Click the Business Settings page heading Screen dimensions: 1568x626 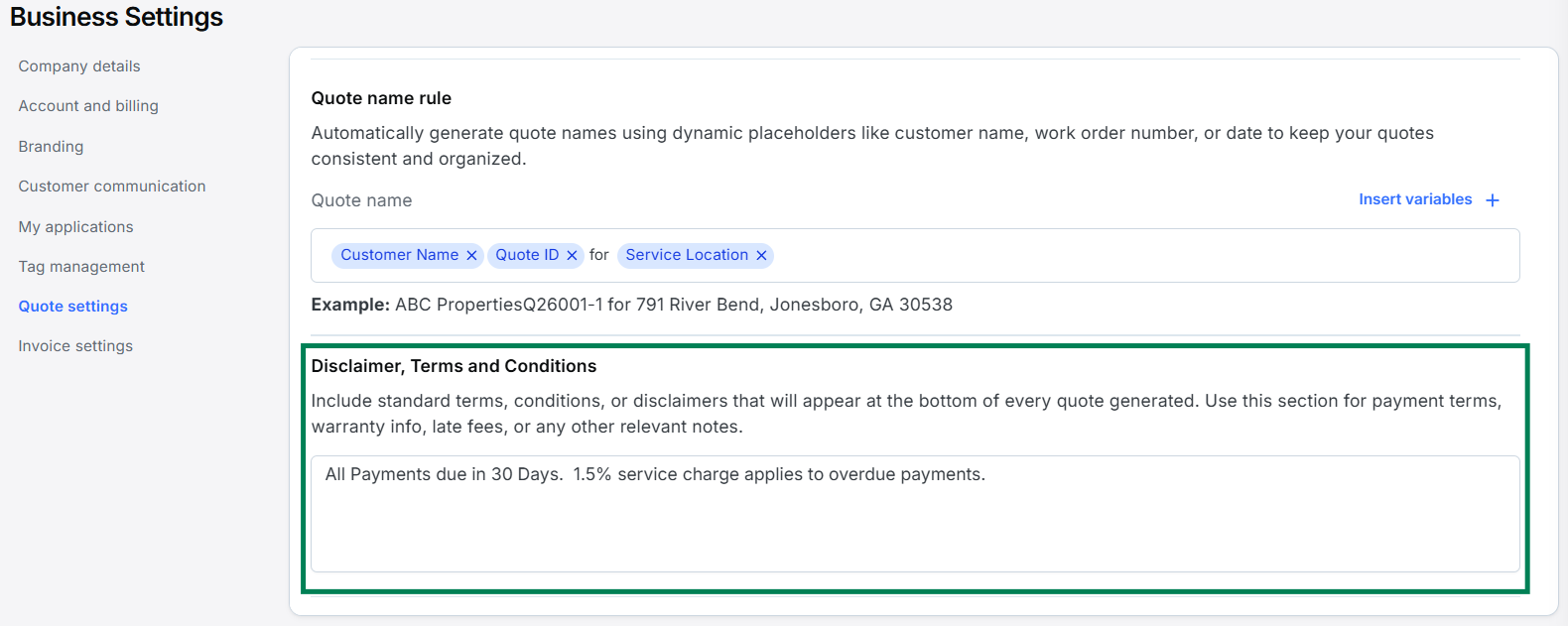(x=116, y=18)
